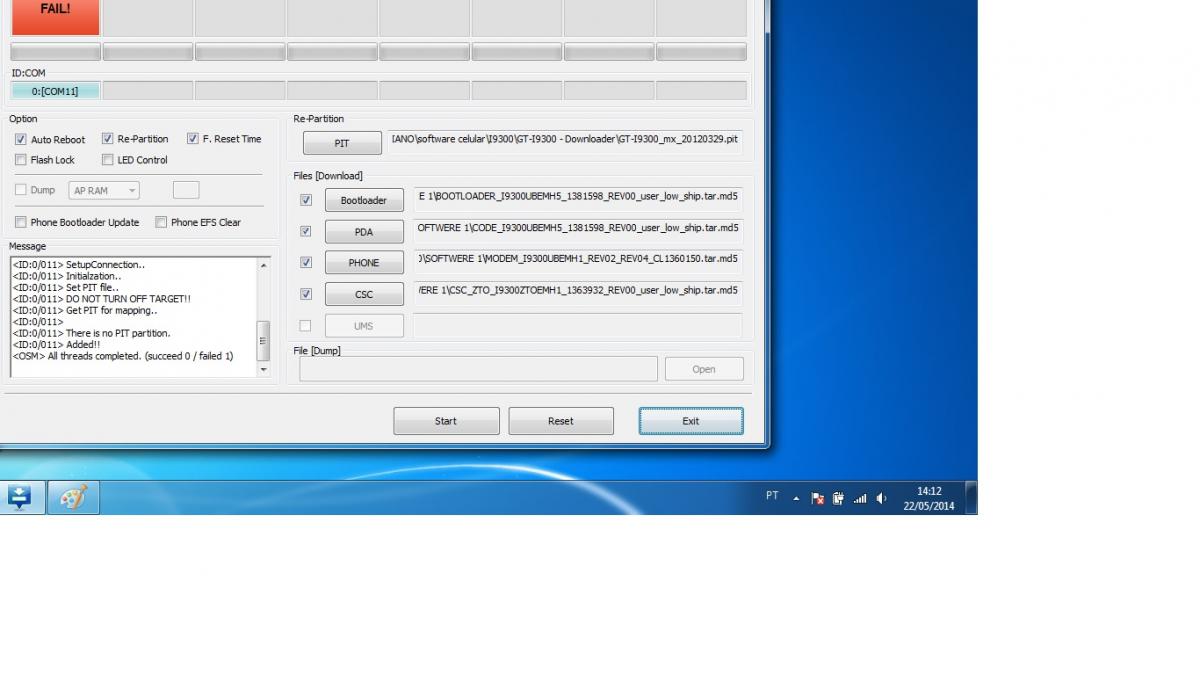
Task: Uncheck the checkbox beside the CSC button
Action: pos(306,294)
